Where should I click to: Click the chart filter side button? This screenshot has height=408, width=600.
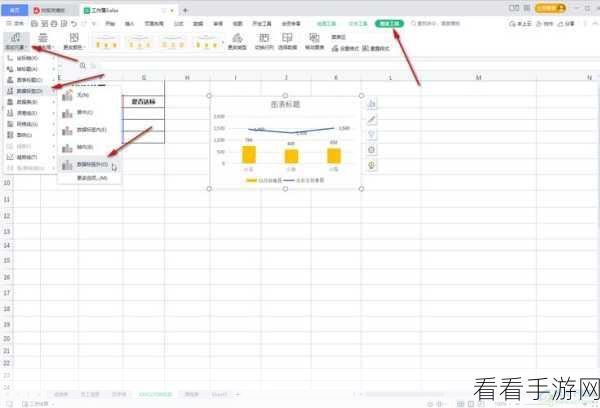point(372,134)
